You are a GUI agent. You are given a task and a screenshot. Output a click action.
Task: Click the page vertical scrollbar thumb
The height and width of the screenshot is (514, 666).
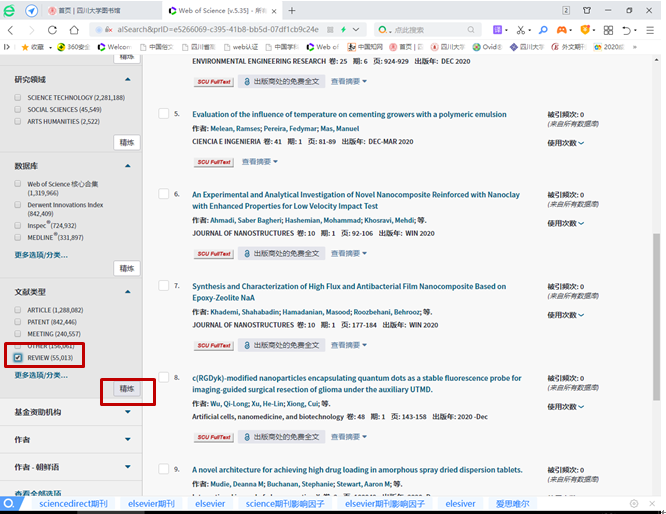point(656,316)
